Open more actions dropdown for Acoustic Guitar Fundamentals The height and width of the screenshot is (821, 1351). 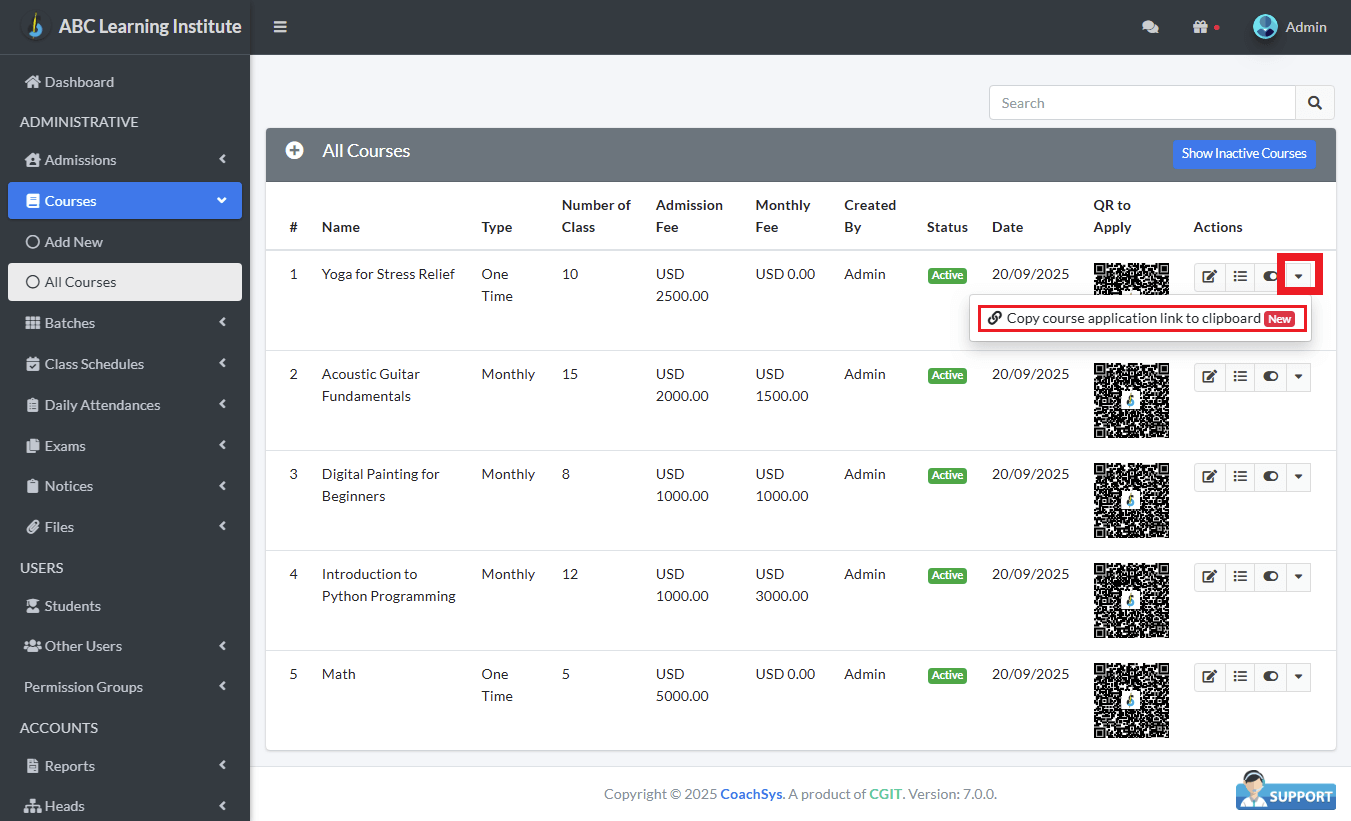click(x=1298, y=376)
